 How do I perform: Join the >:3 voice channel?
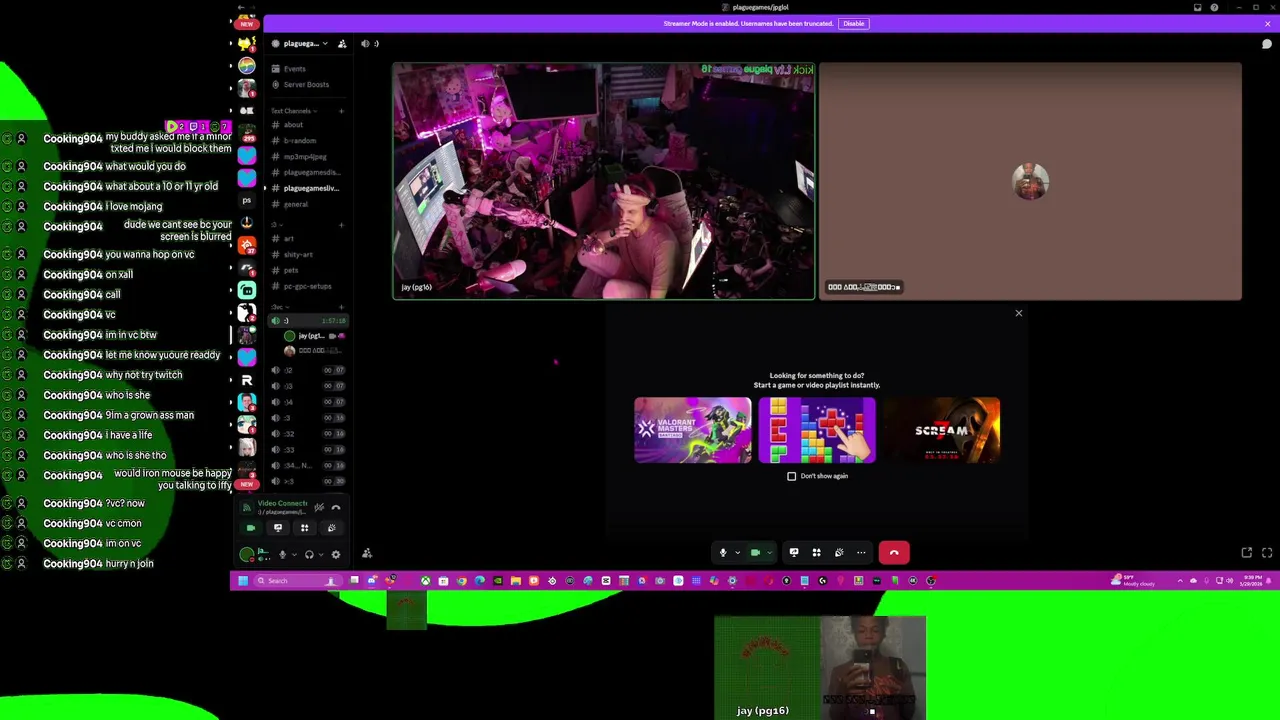(308, 482)
